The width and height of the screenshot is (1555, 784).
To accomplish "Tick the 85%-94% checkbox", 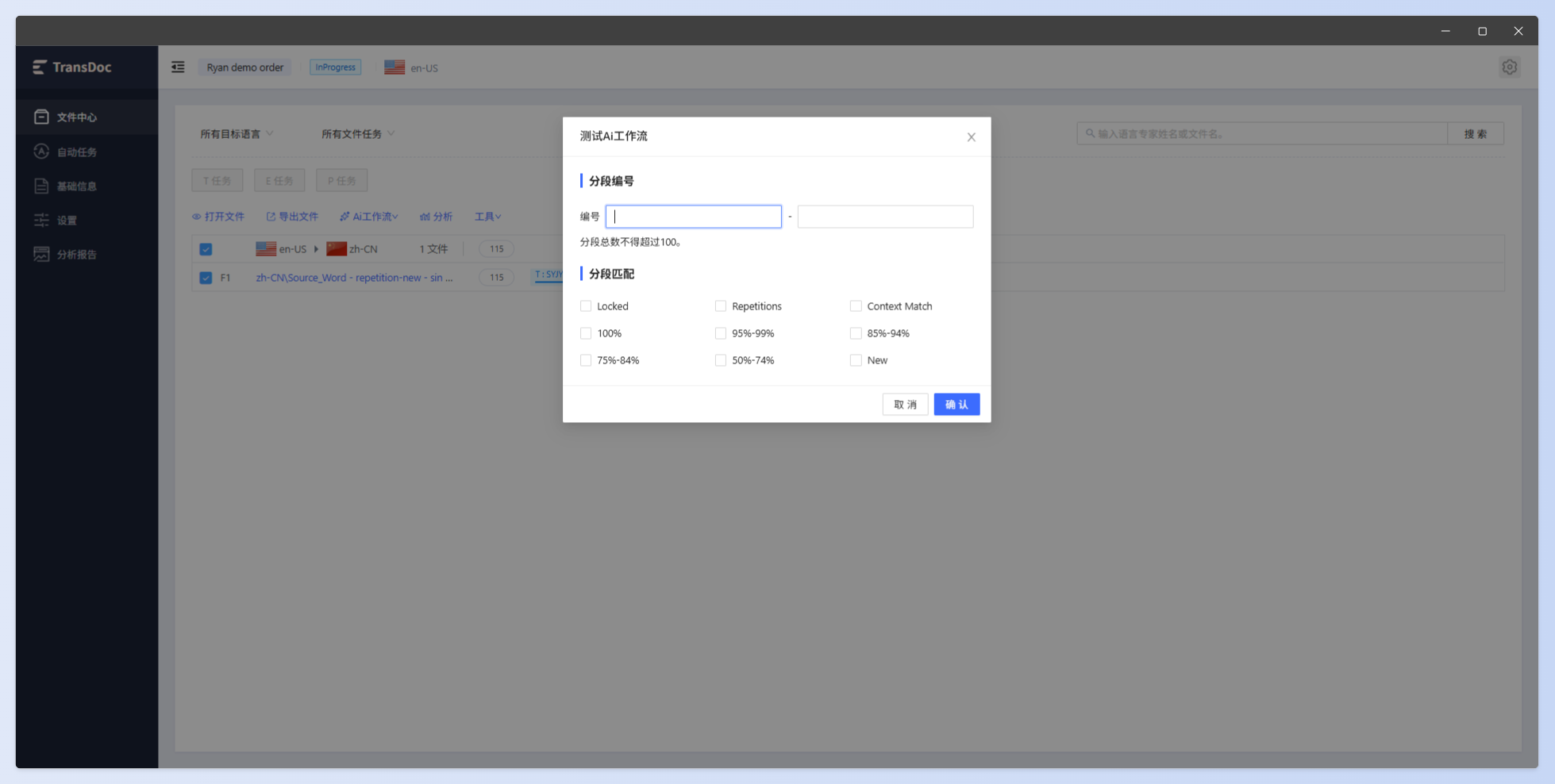I will (x=856, y=333).
